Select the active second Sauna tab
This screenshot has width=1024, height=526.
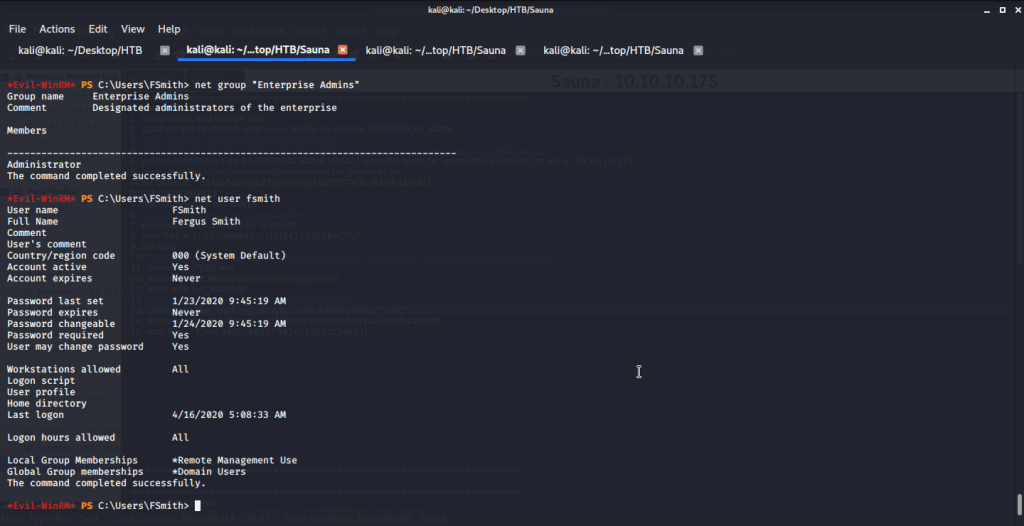point(257,50)
